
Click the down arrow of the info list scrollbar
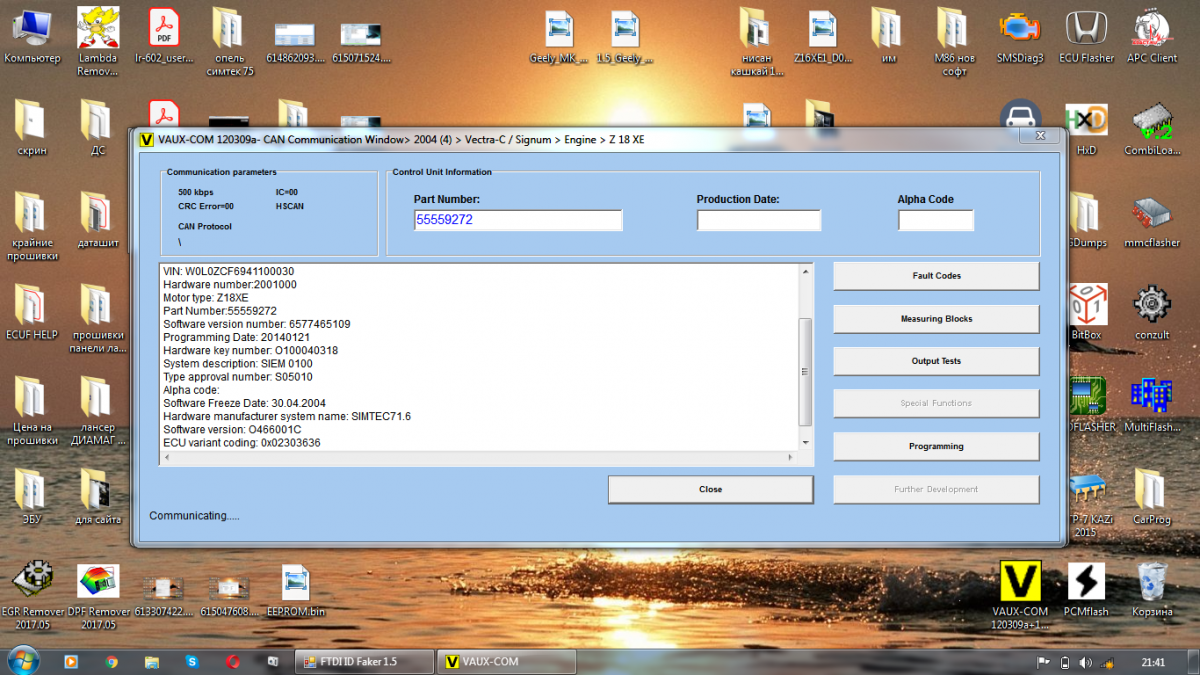(x=805, y=442)
